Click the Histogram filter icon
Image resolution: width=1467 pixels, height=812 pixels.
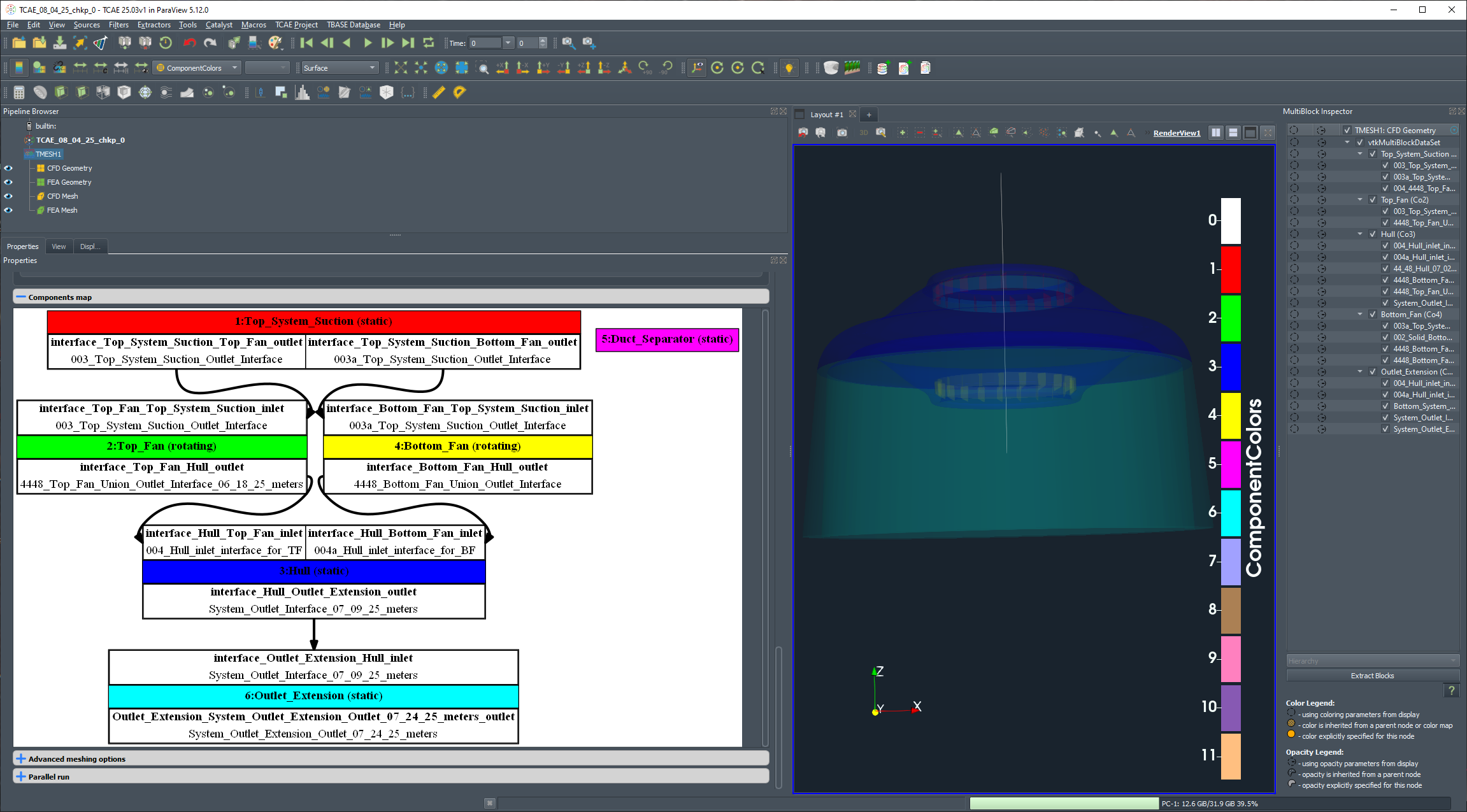coord(303,92)
